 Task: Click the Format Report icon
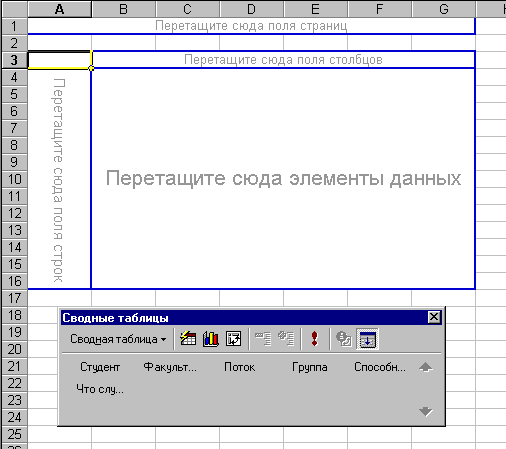188,339
